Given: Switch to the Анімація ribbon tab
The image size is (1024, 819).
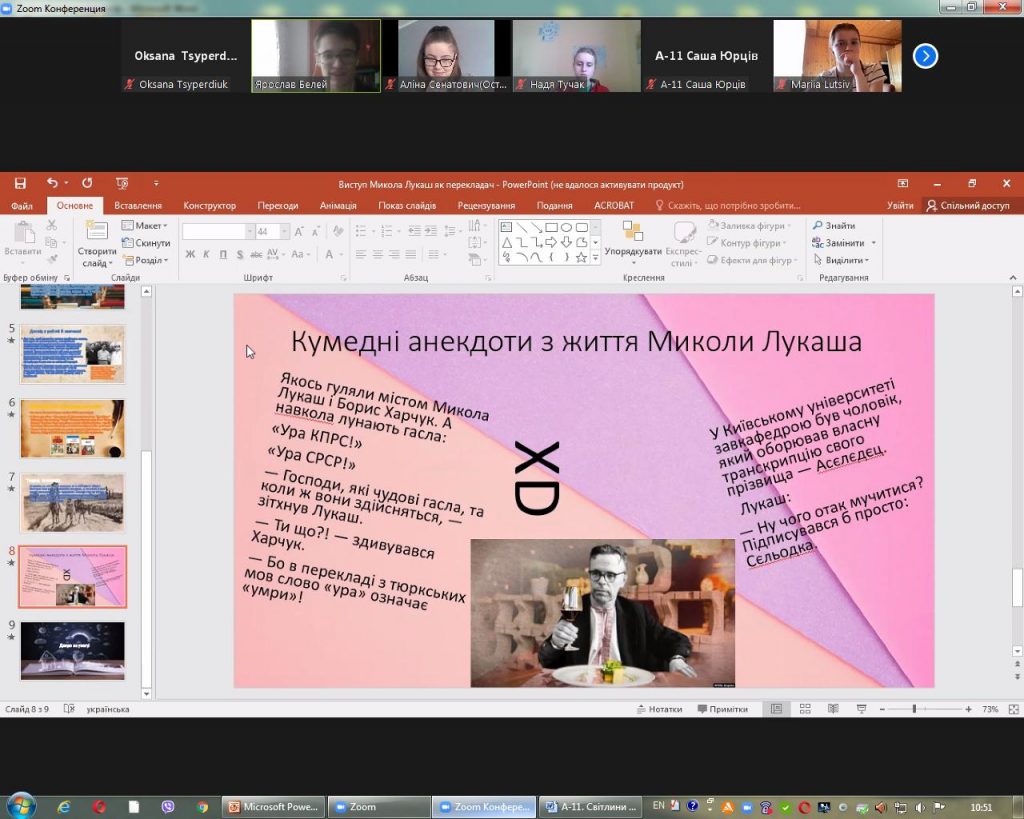Looking at the screenshot, I should pyautogui.click(x=338, y=205).
